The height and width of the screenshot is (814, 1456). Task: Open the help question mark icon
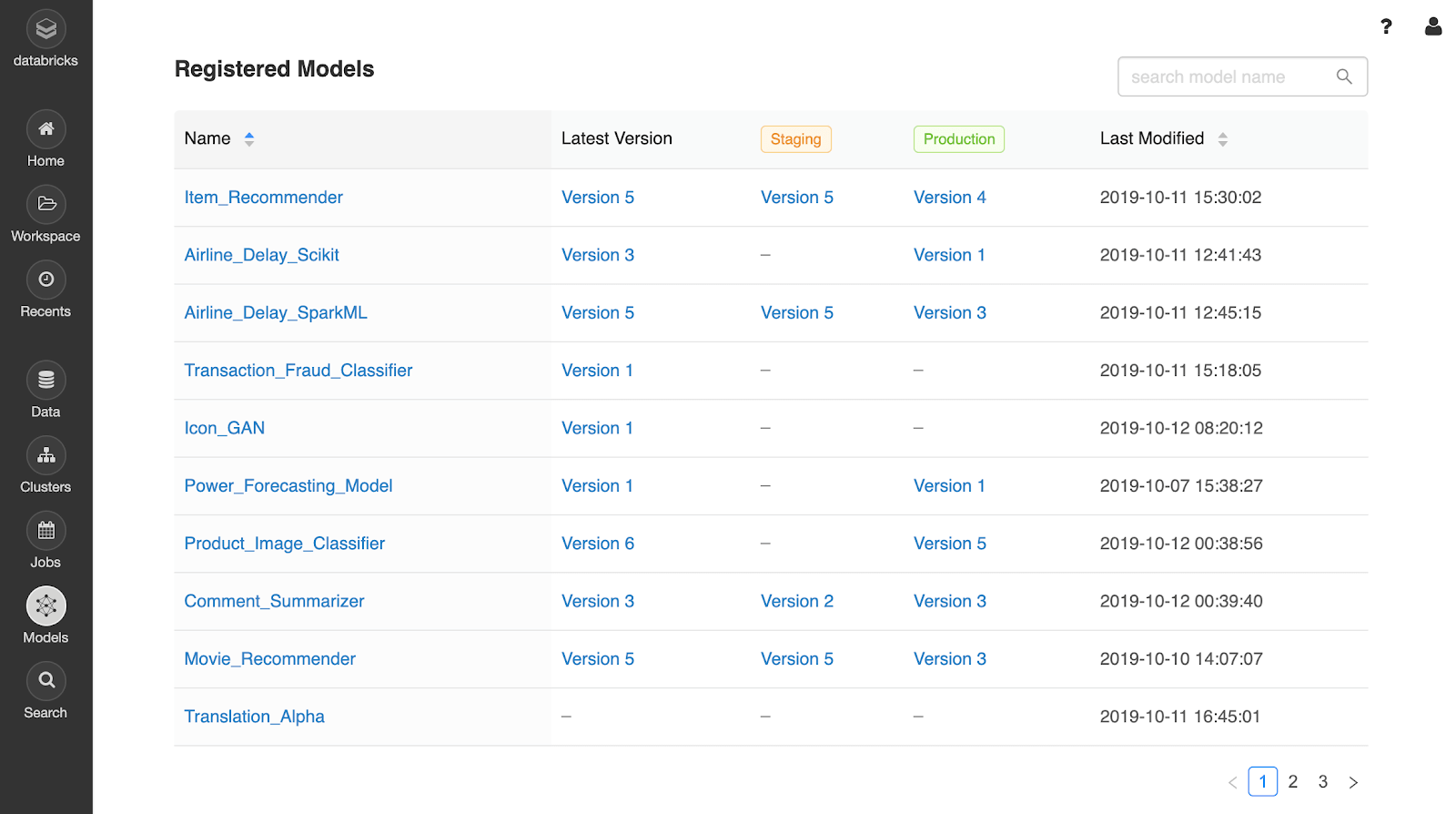pyautogui.click(x=1386, y=26)
